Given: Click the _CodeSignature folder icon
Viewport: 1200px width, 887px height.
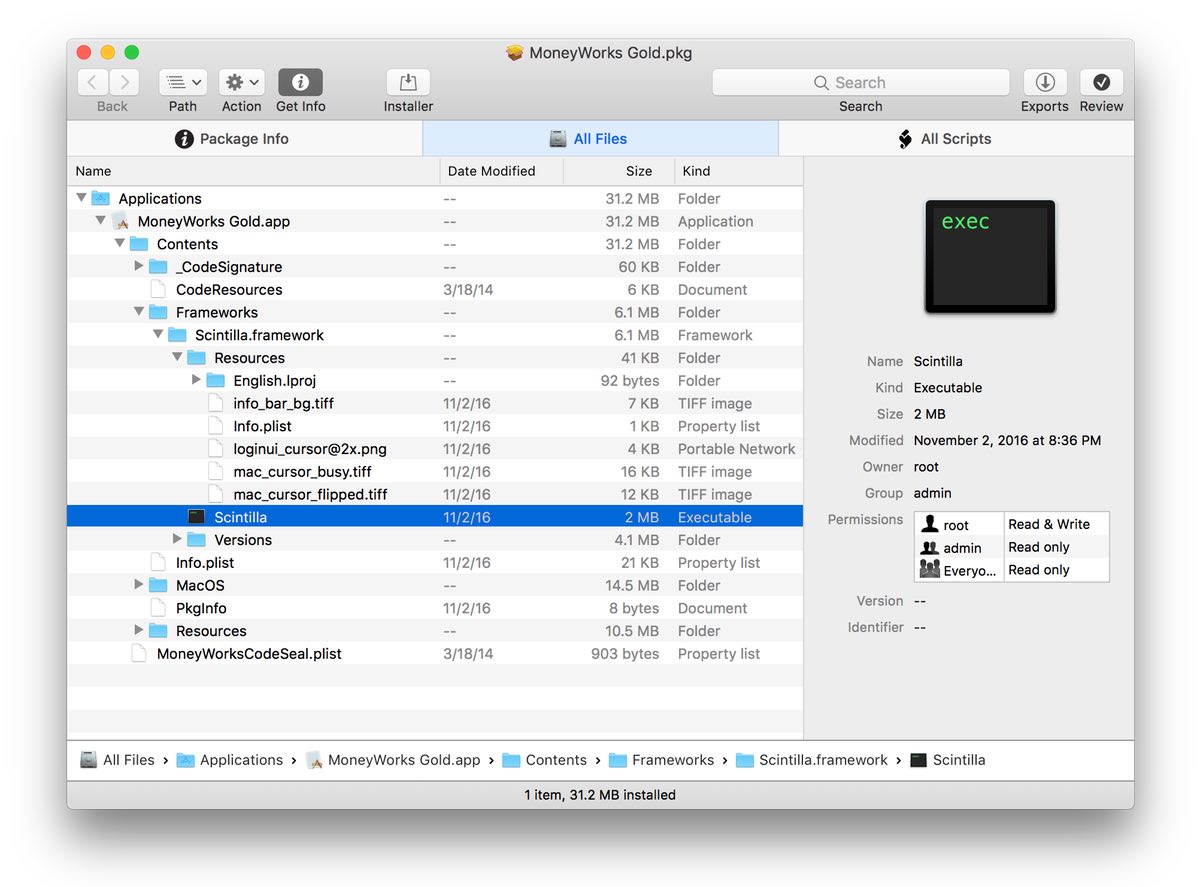Looking at the screenshot, I should point(158,267).
